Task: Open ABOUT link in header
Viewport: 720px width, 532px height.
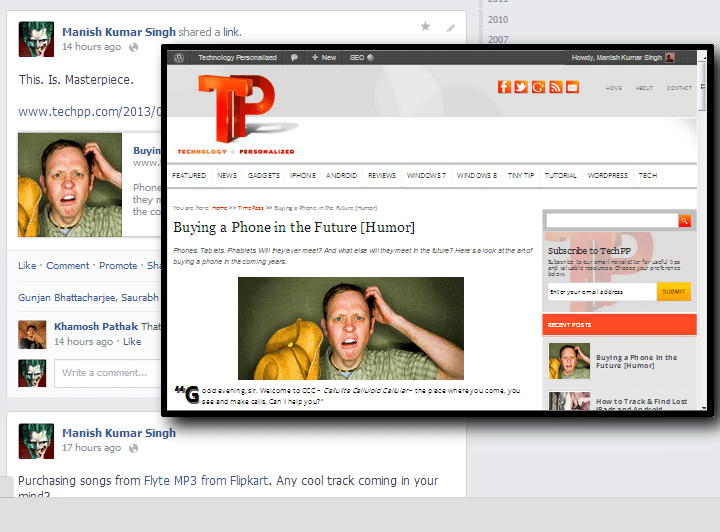Action: tap(644, 88)
